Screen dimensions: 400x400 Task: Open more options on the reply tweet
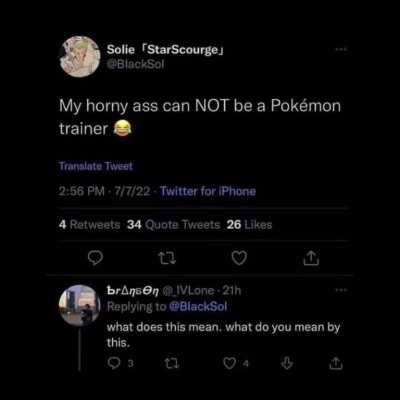click(341, 290)
